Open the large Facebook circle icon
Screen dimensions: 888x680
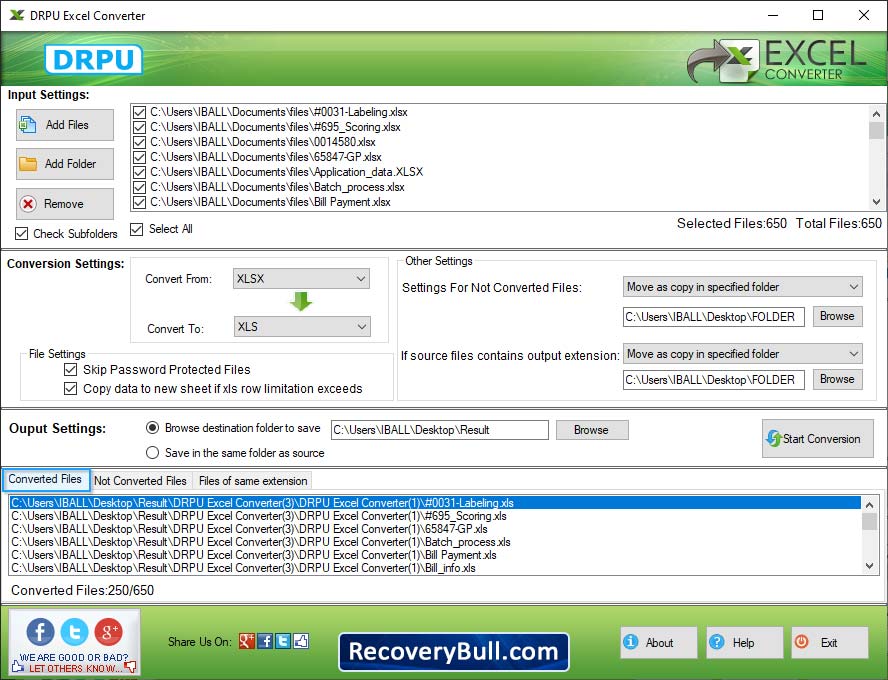[40, 632]
